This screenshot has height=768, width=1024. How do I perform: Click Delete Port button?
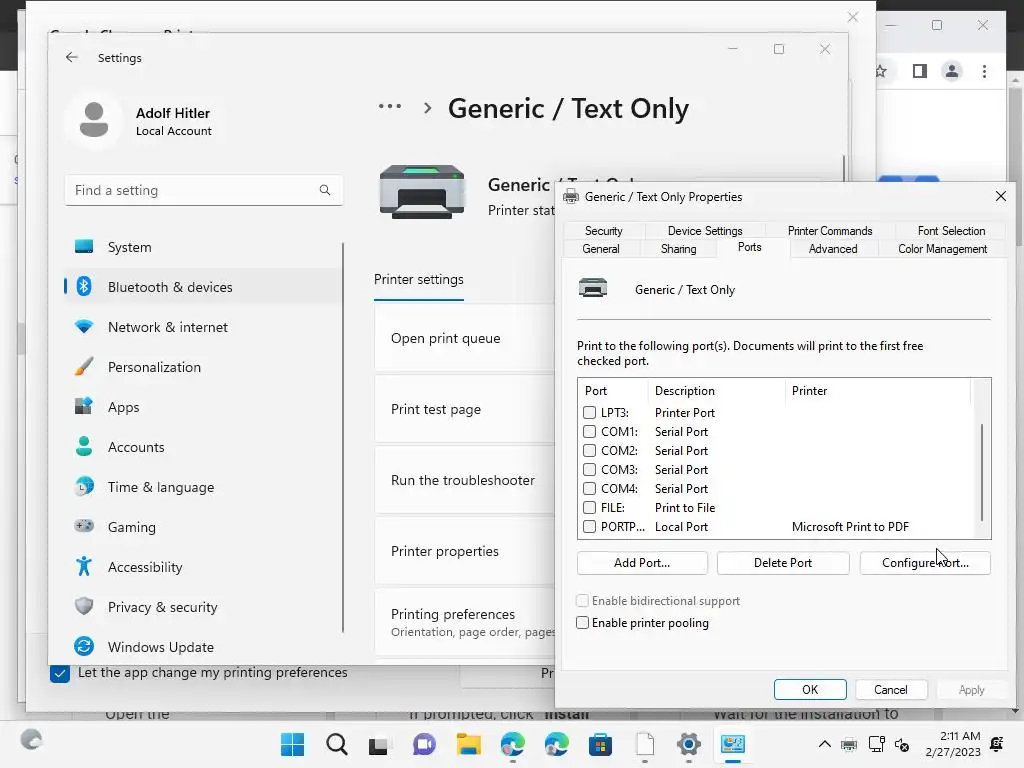point(783,562)
